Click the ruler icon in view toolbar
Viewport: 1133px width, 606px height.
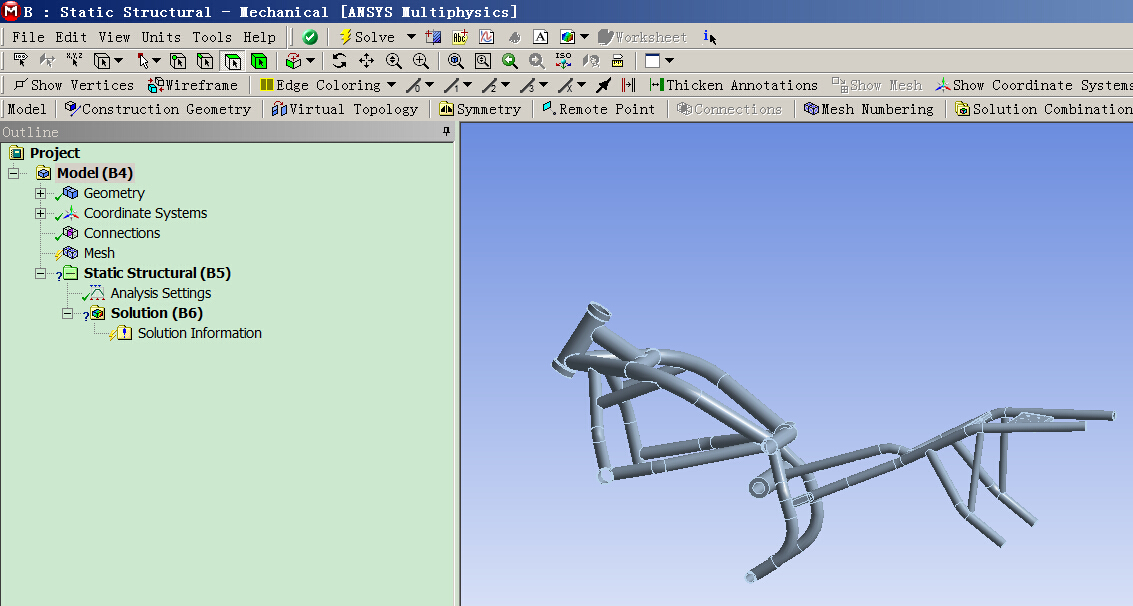coord(618,61)
